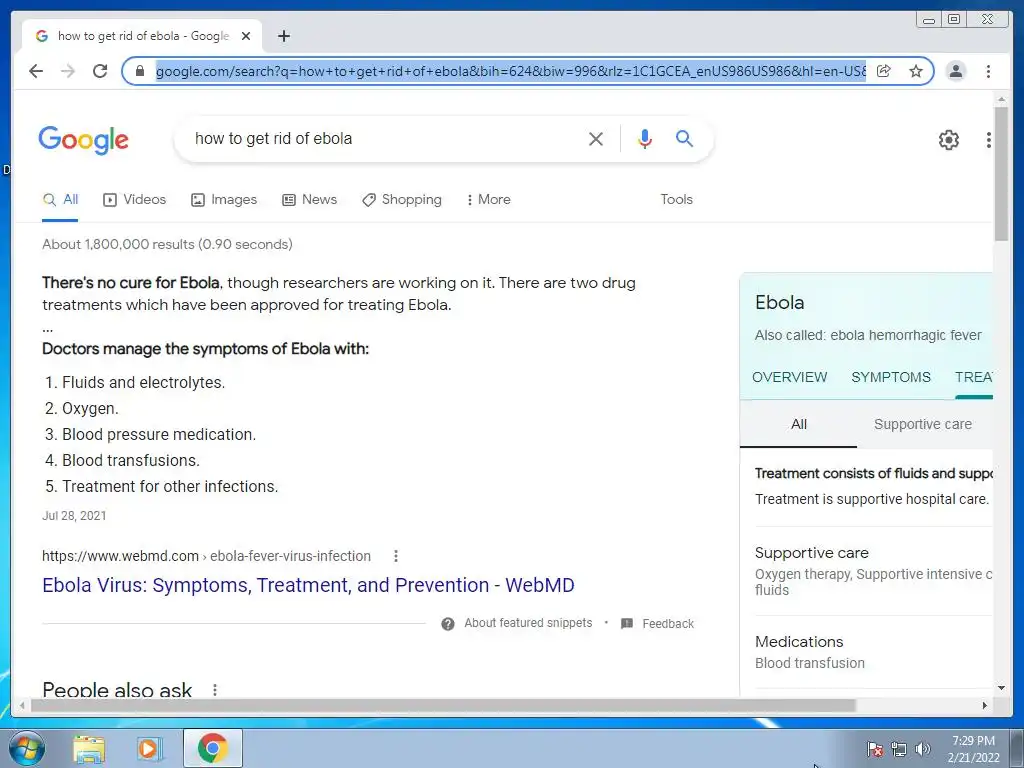
Task: Click the taskbar clock showing 7:29 PM
Action: [x=973, y=749]
